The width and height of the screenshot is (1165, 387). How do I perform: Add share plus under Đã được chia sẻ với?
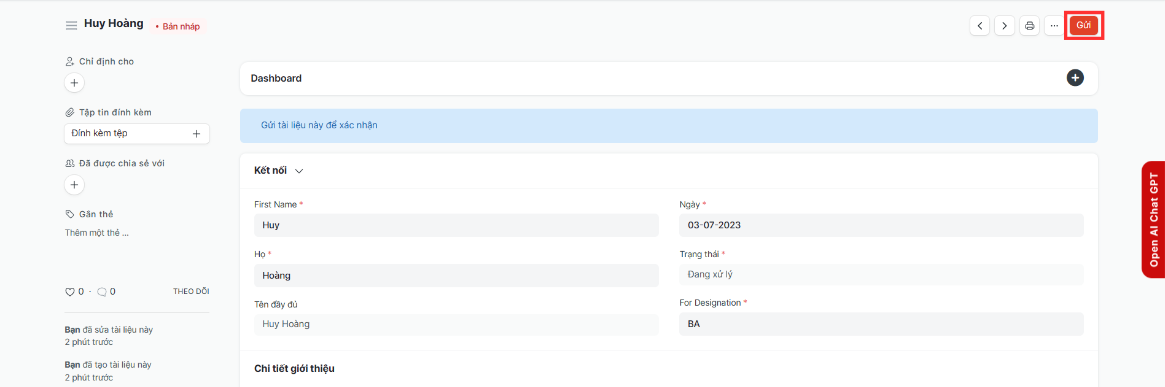point(74,184)
